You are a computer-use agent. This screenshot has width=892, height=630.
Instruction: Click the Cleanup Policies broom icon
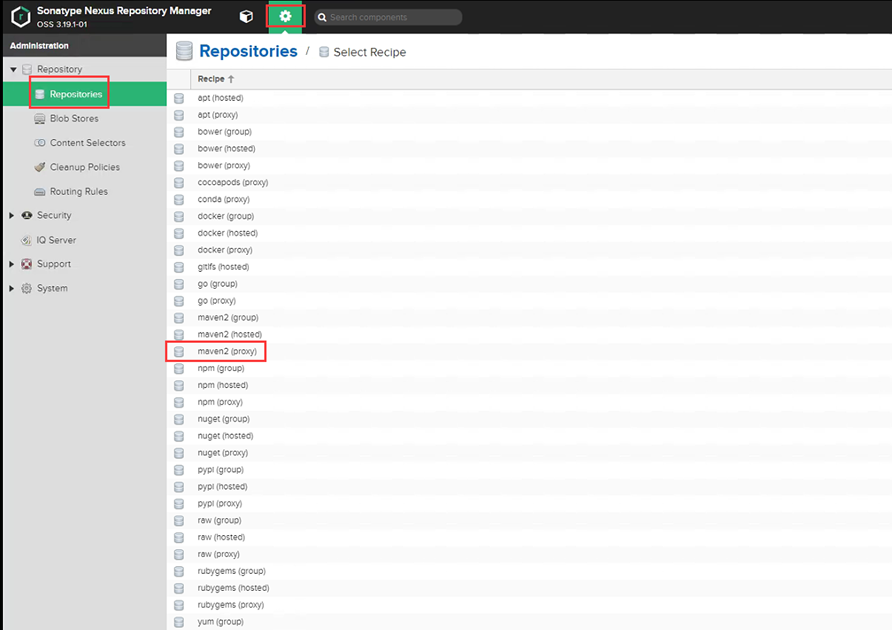coord(40,167)
